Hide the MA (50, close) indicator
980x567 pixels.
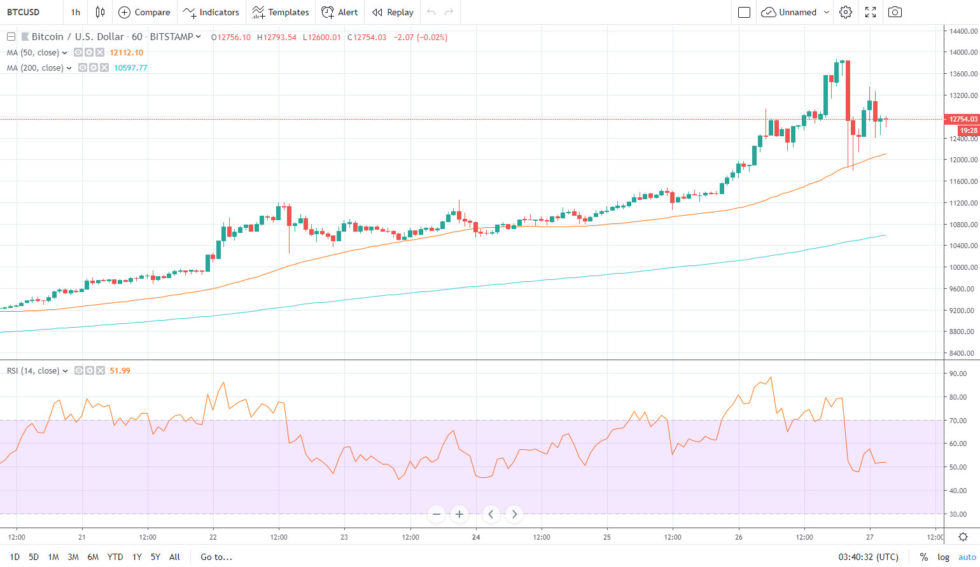[78, 53]
